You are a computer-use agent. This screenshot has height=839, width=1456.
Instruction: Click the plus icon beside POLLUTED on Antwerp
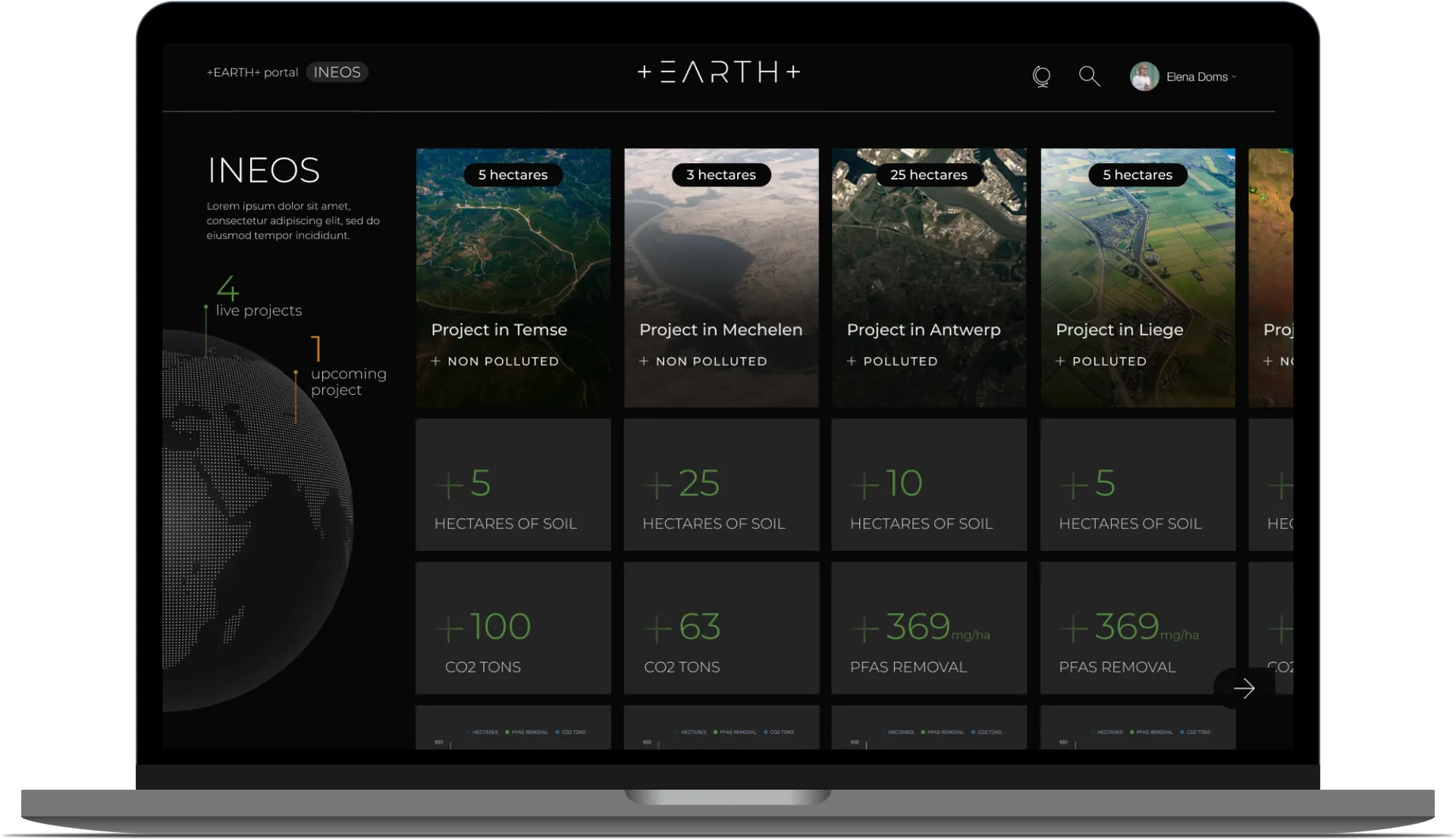tap(850, 361)
